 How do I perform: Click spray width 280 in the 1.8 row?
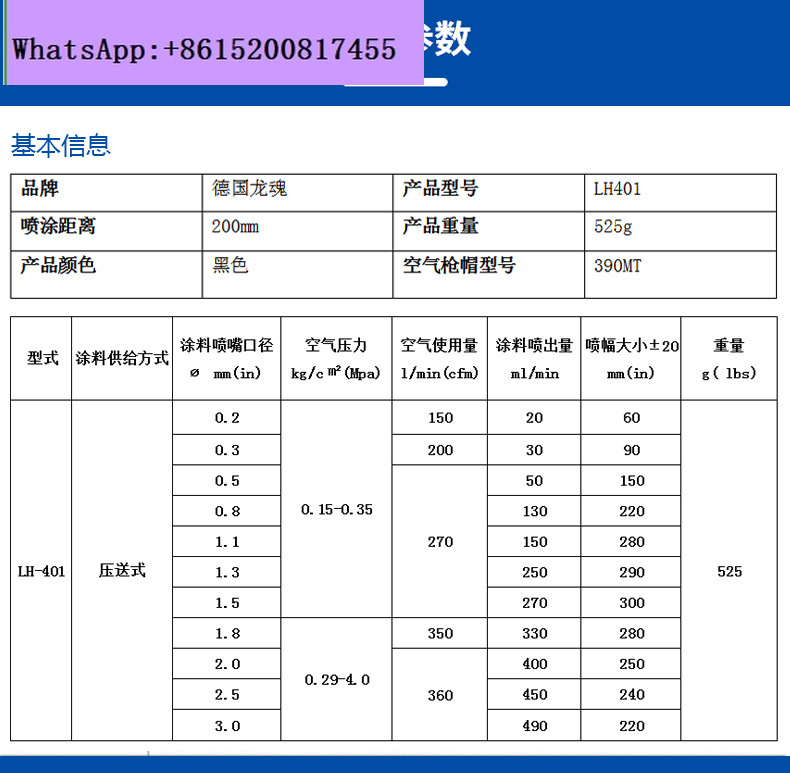click(631, 633)
